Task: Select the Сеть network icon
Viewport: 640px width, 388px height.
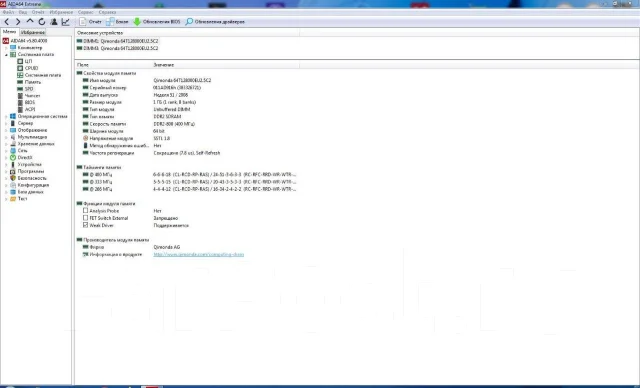Action: tap(13, 151)
